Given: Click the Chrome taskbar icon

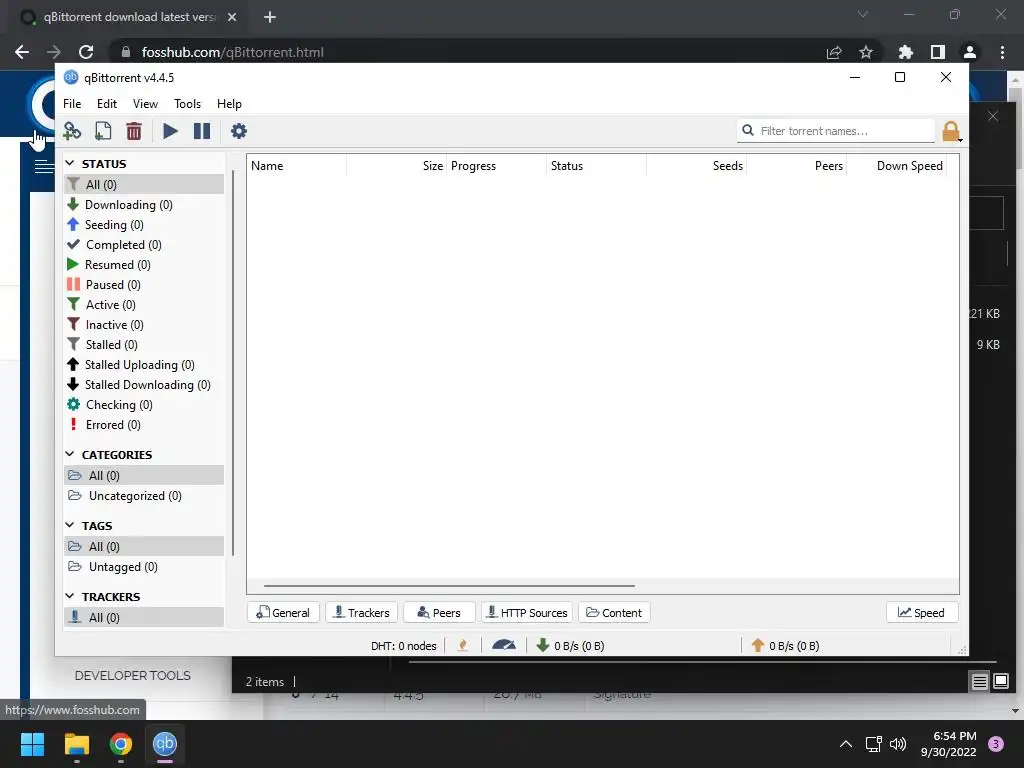Looking at the screenshot, I should point(121,744).
